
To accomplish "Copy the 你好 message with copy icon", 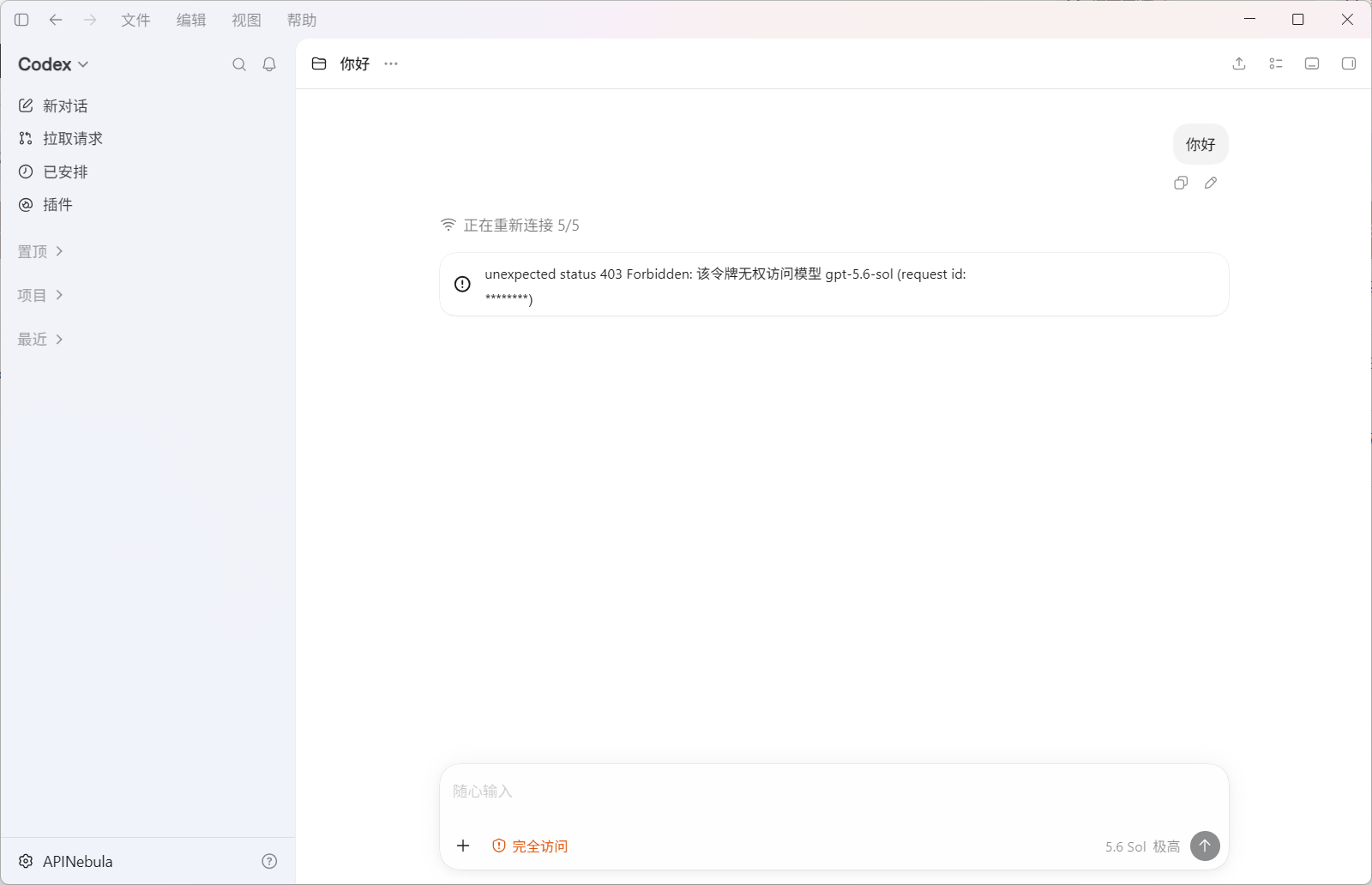I will pos(1181,183).
